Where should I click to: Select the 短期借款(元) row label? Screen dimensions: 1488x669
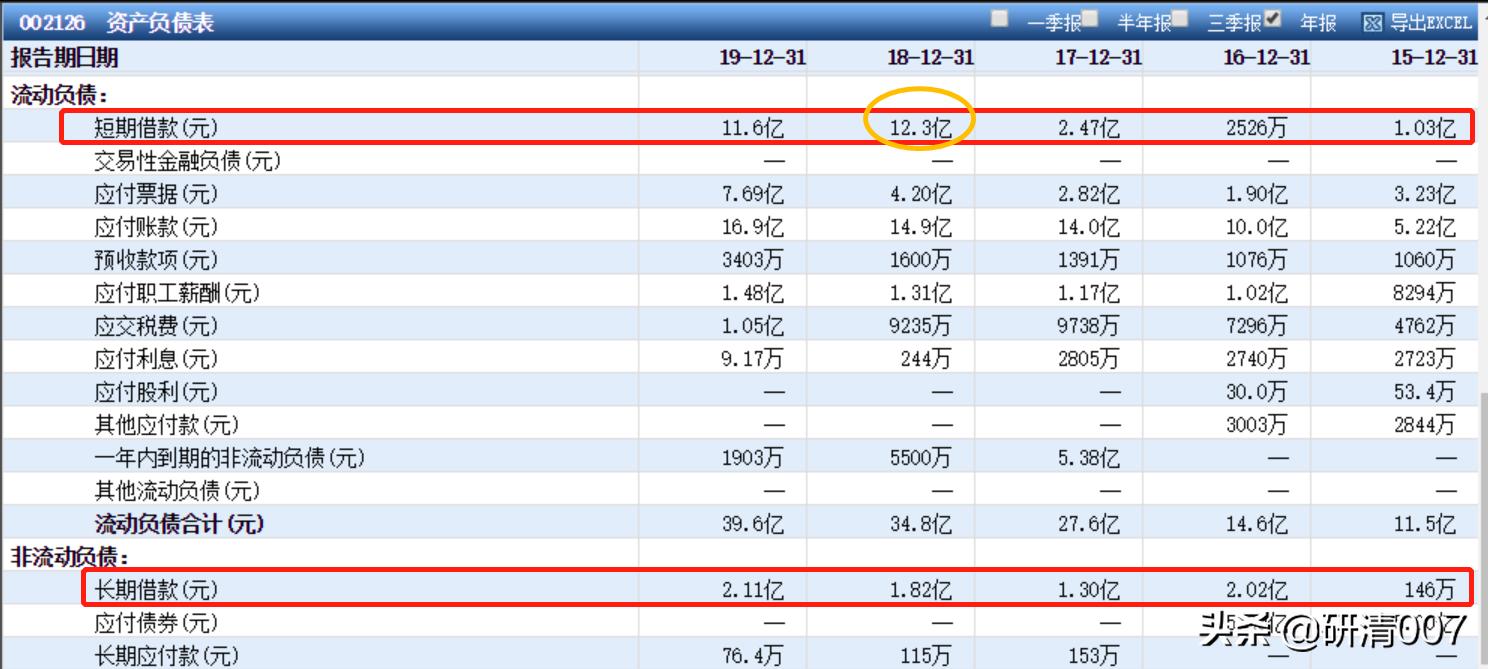pyautogui.click(x=155, y=127)
